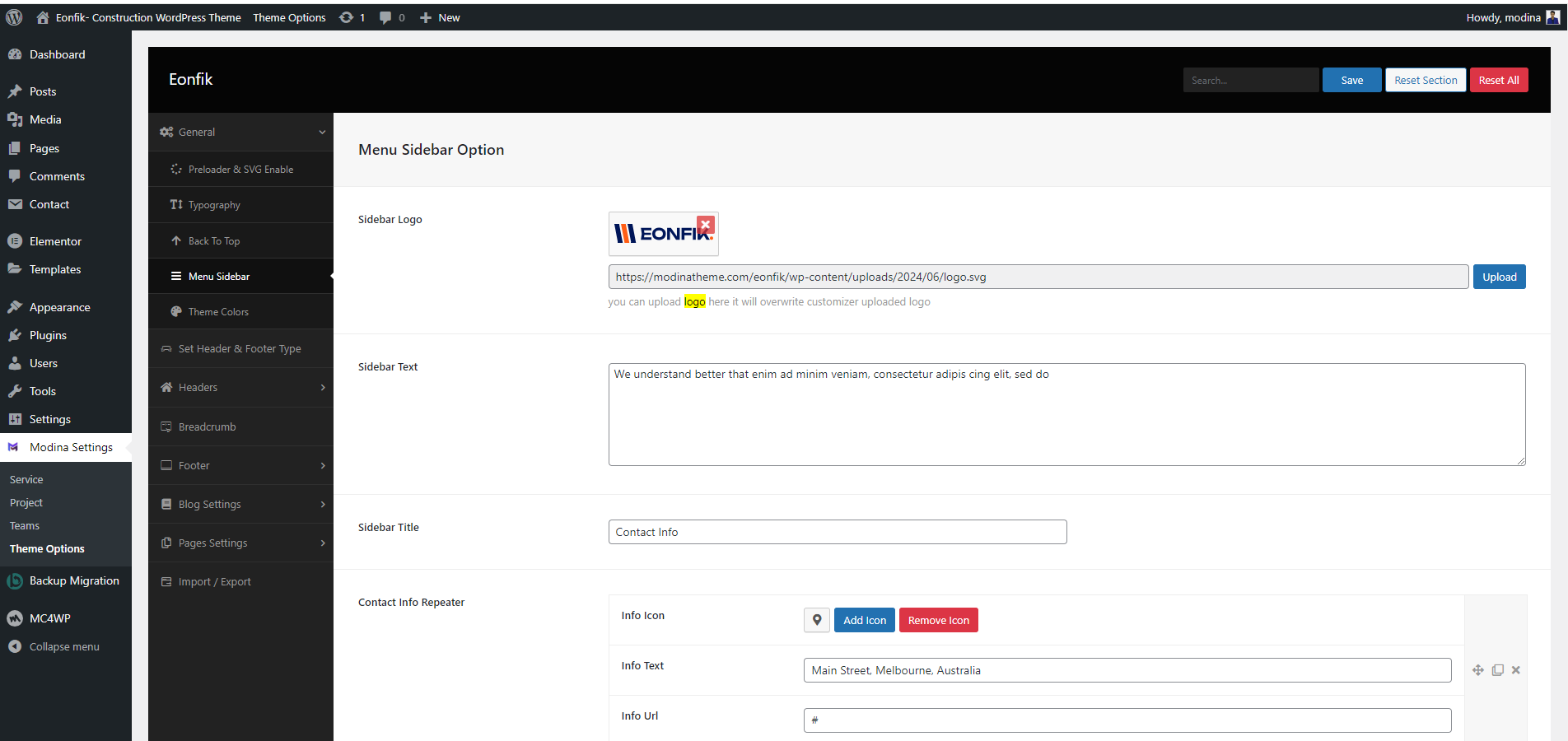Image resolution: width=1568 pixels, height=741 pixels.
Task: Open Theme Colors settings
Action: [218, 312]
